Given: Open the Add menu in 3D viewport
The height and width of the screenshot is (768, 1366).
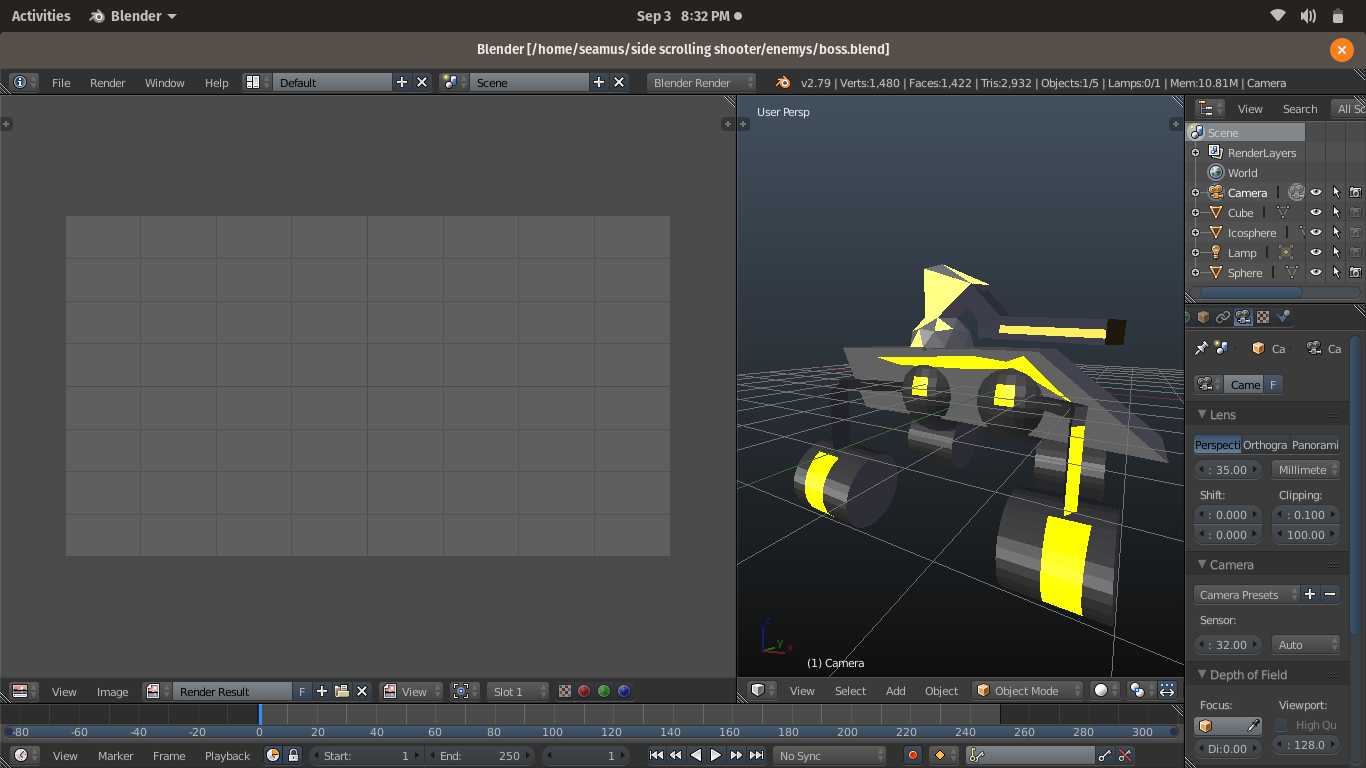Looking at the screenshot, I should coord(895,691).
